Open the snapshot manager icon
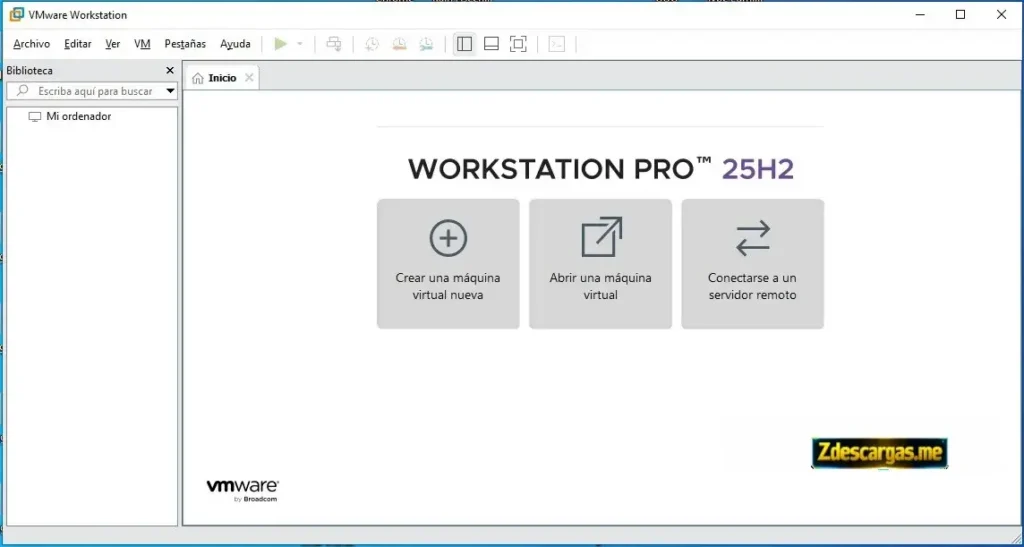Screen dimensions: 1024x547 coord(426,44)
